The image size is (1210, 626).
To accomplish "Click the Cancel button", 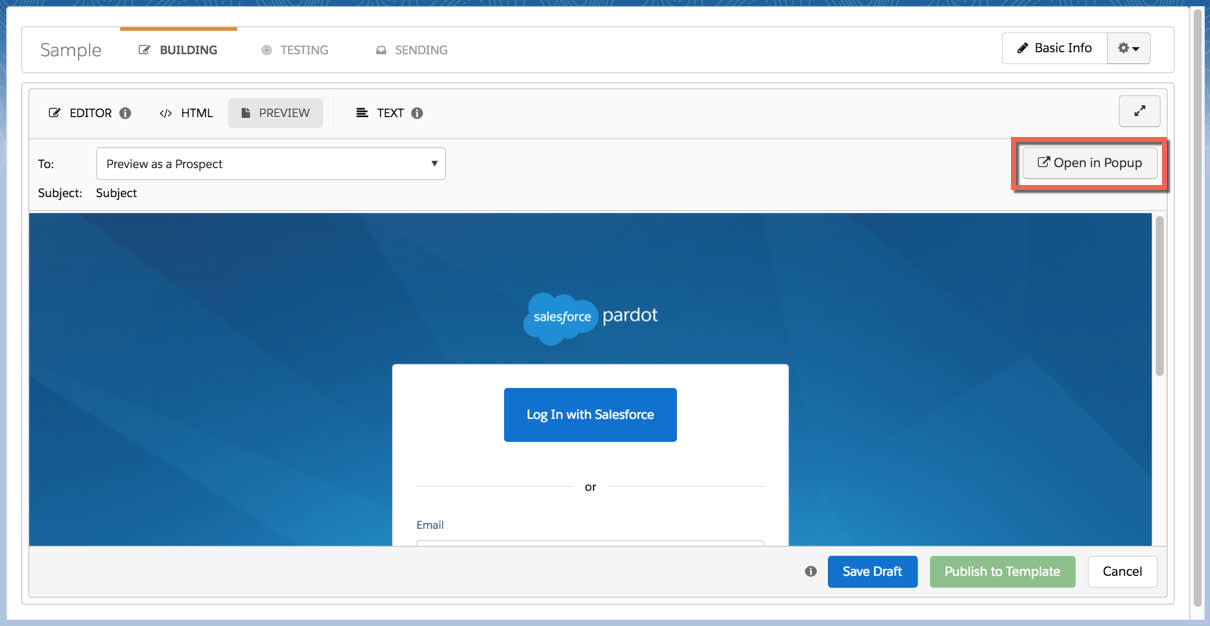I will tap(1122, 572).
